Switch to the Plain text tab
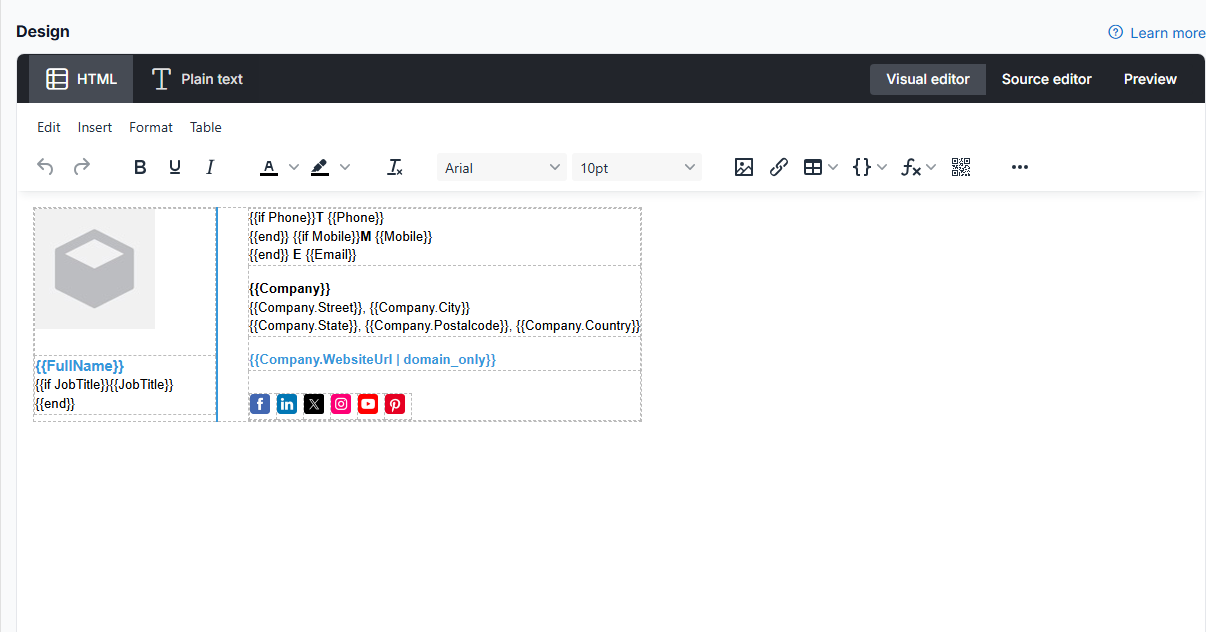The height and width of the screenshot is (632, 1221). click(x=197, y=79)
